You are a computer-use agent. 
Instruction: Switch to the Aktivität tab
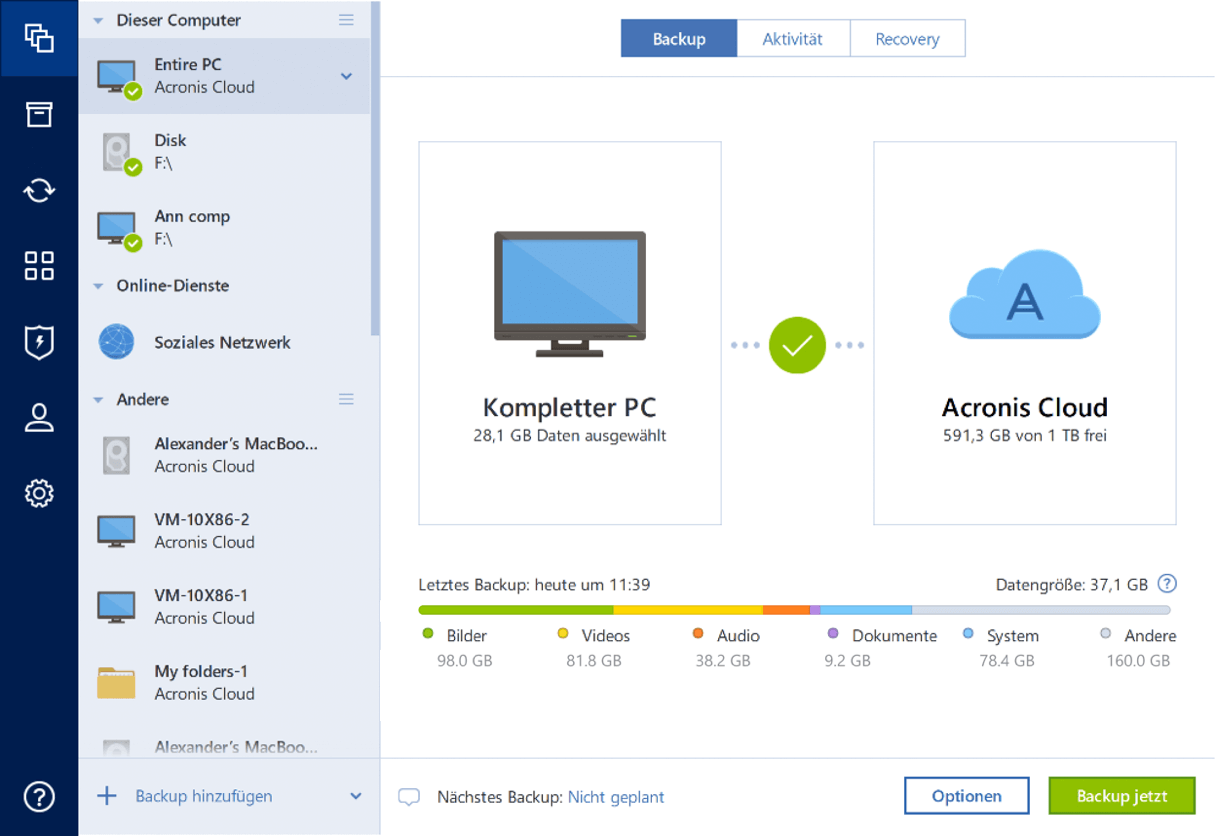793,38
